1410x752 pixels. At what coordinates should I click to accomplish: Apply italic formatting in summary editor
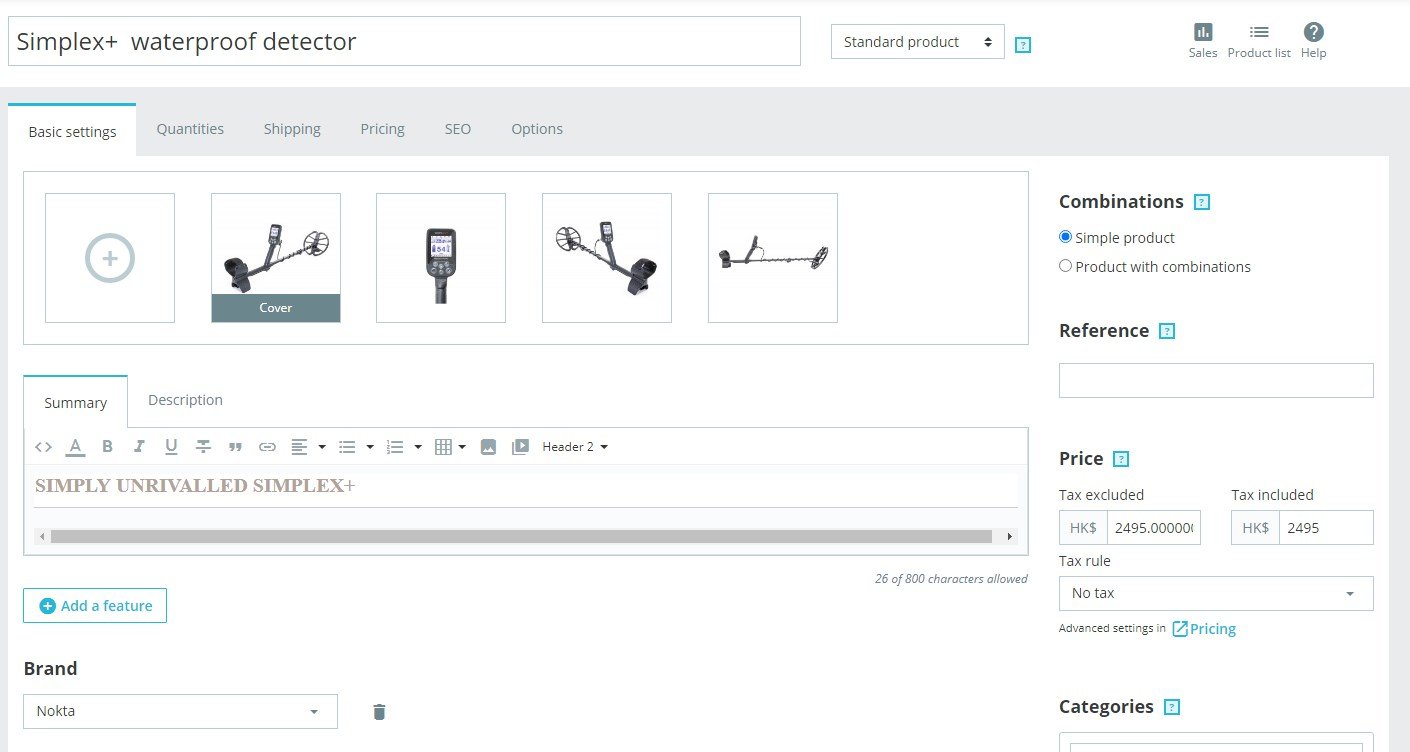(139, 447)
